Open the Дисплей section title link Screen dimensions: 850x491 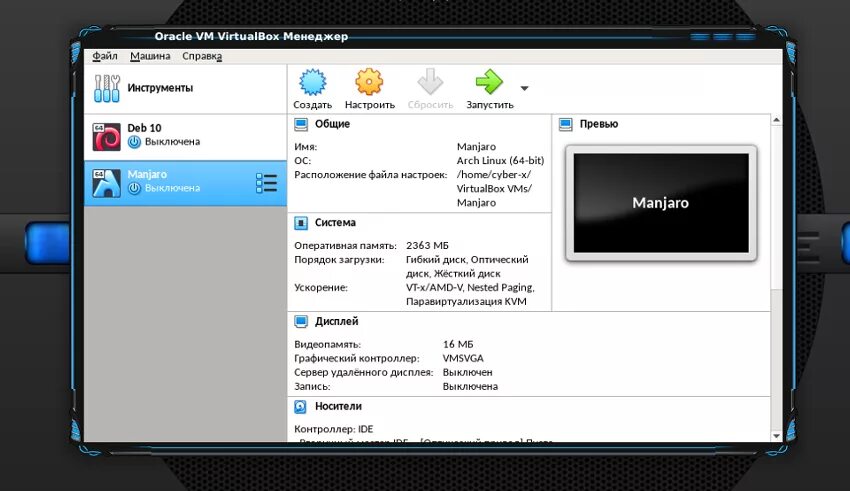pyautogui.click(x=337, y=321)
